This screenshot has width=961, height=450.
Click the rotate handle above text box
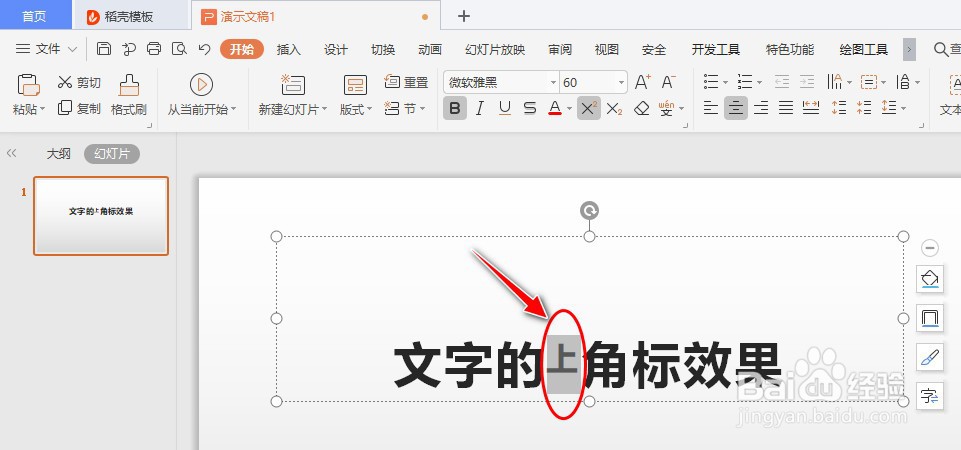click(590, 211)
